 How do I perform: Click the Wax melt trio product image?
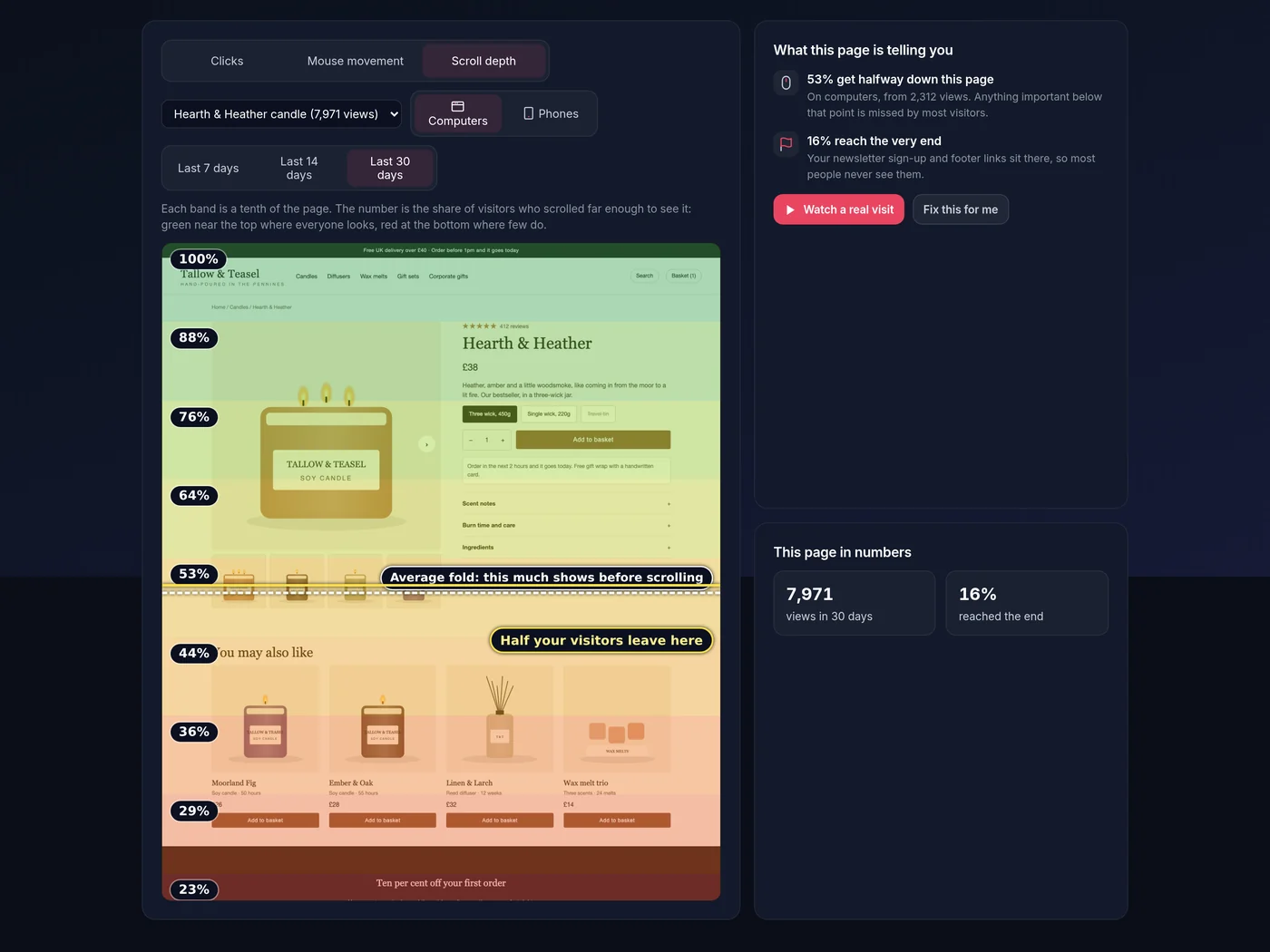click(x=617, y=719)
